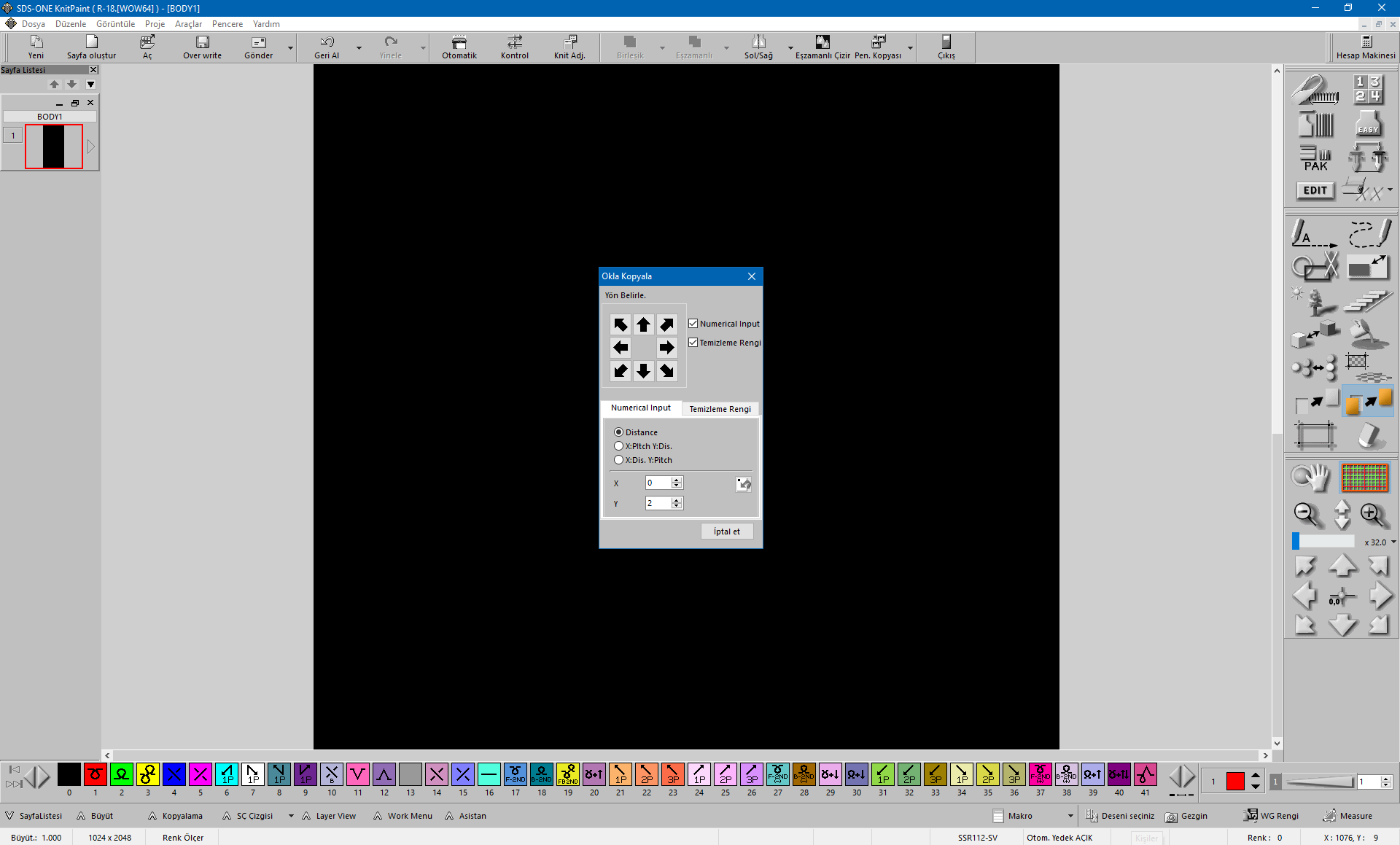This screenshot has width=1400, height=845.
Task: Click the Y value input field
Action: tap(658, 503)
